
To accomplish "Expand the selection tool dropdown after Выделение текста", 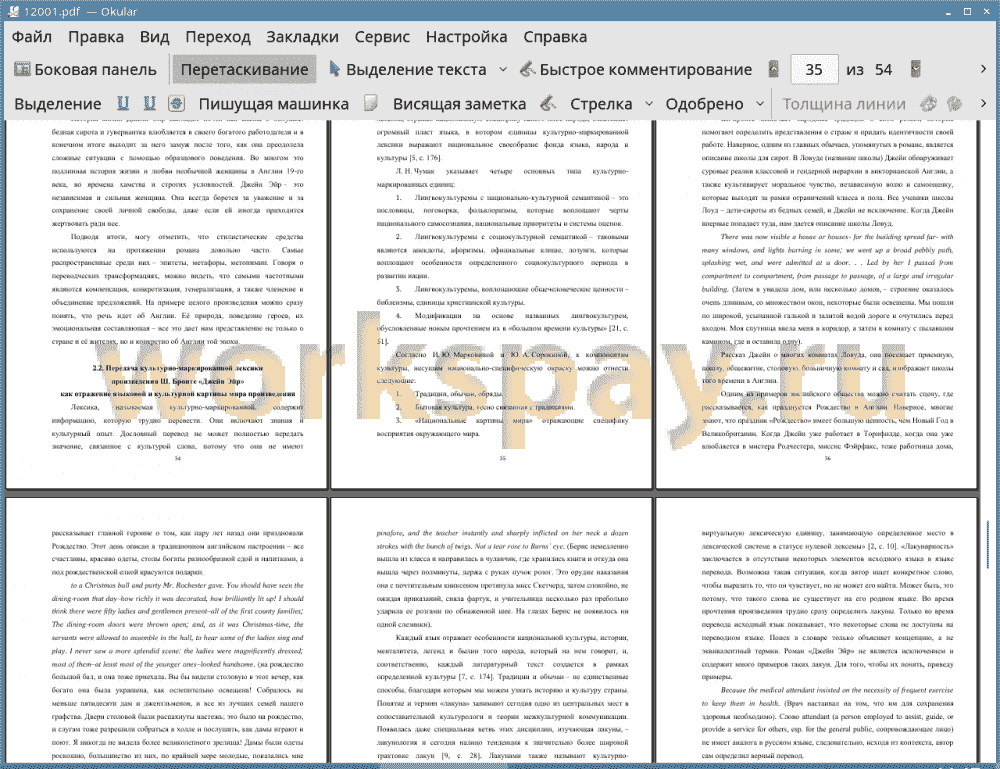I will [x=503, y=70].
